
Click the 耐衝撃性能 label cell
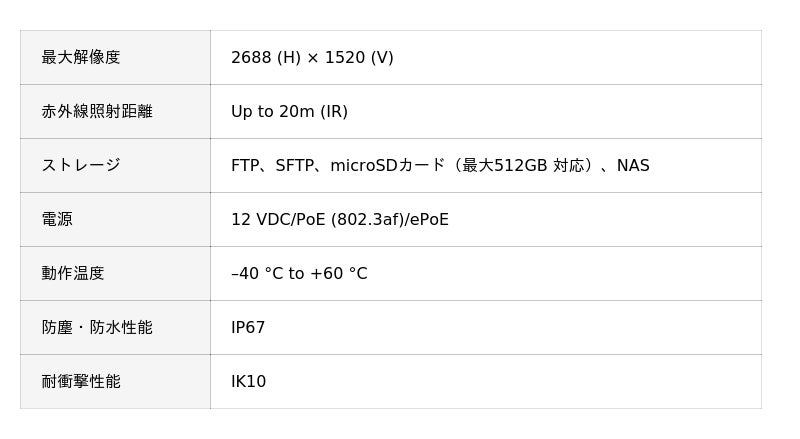click(x=115, y=381)
